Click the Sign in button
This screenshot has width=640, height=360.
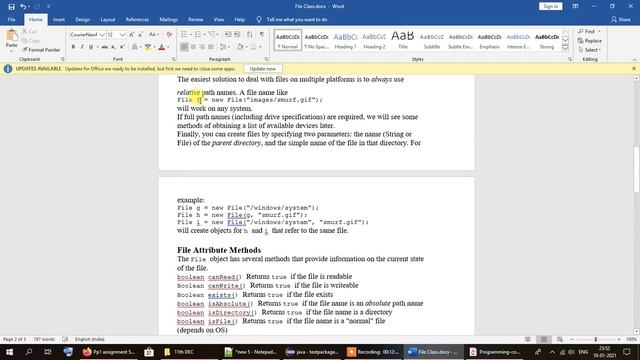(551, 6)
